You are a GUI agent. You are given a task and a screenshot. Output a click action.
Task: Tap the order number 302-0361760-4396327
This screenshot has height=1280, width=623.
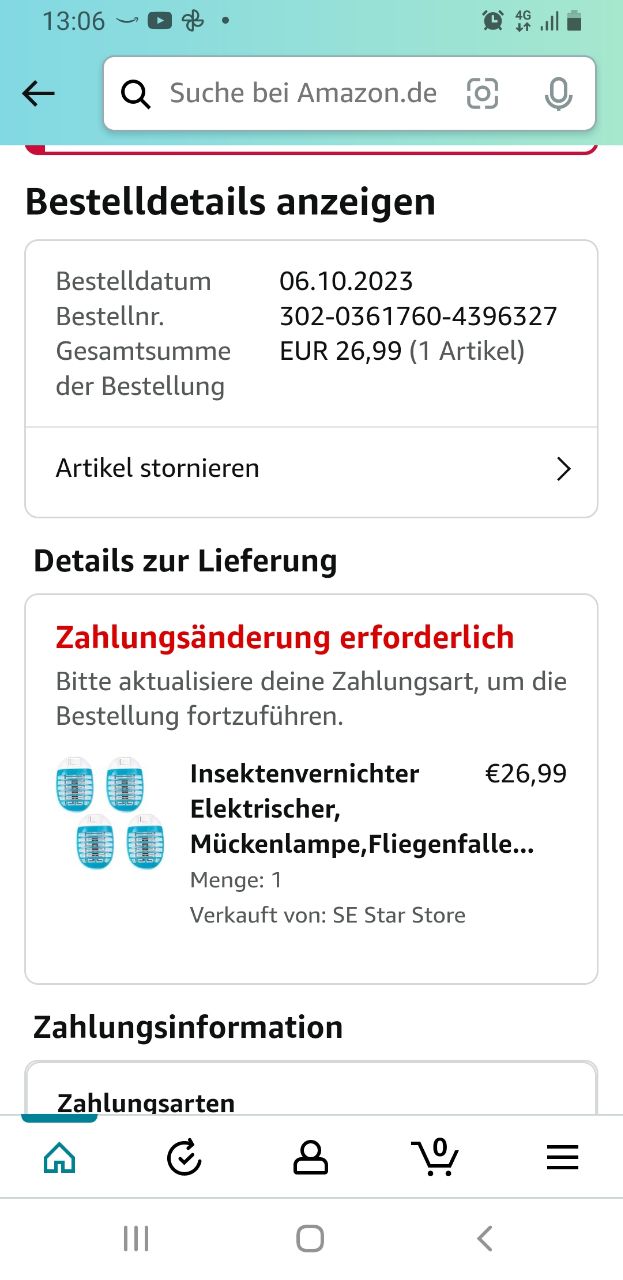[418, 317]
